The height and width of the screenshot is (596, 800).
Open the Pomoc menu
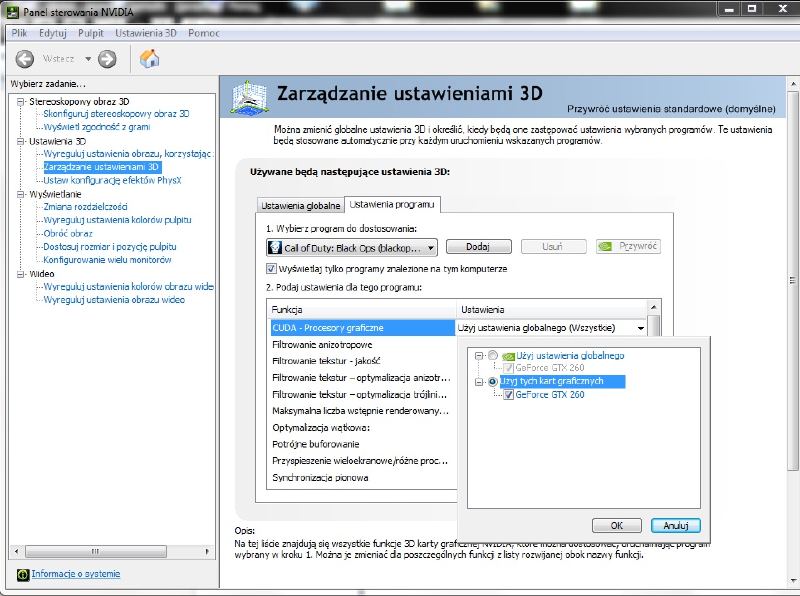[x=204, y=33]
